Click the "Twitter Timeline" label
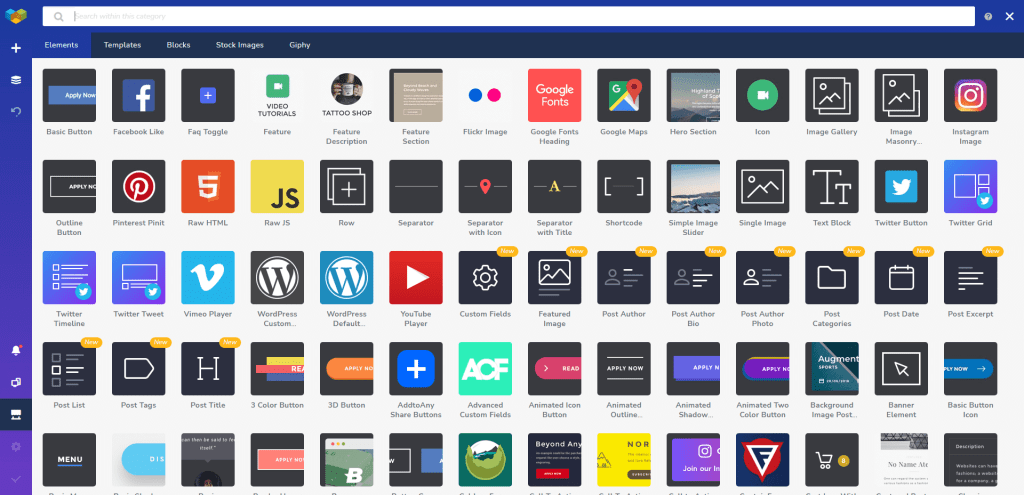 (x=69, y=319)
